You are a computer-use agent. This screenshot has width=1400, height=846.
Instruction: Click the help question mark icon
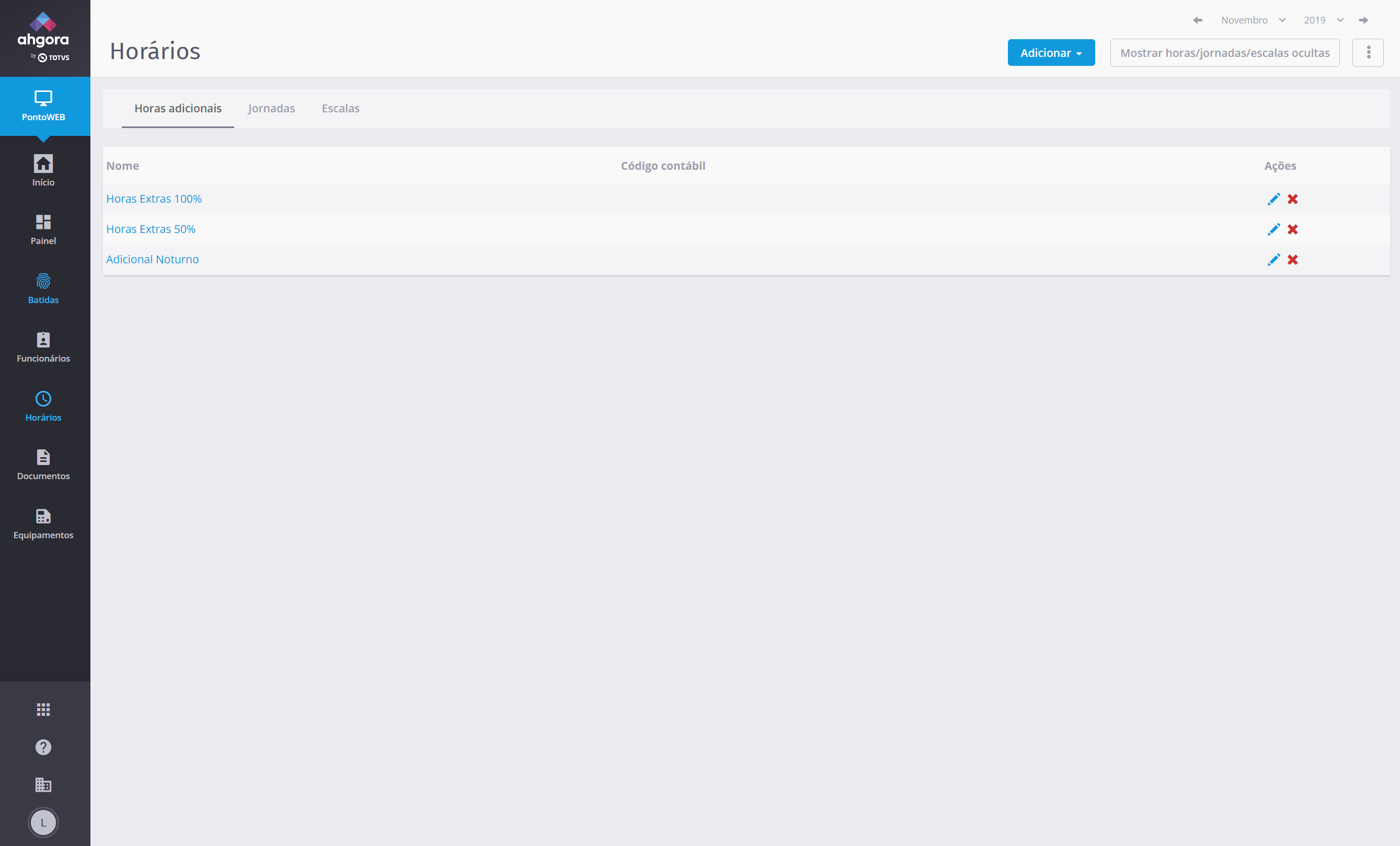[x=43, y=747]
